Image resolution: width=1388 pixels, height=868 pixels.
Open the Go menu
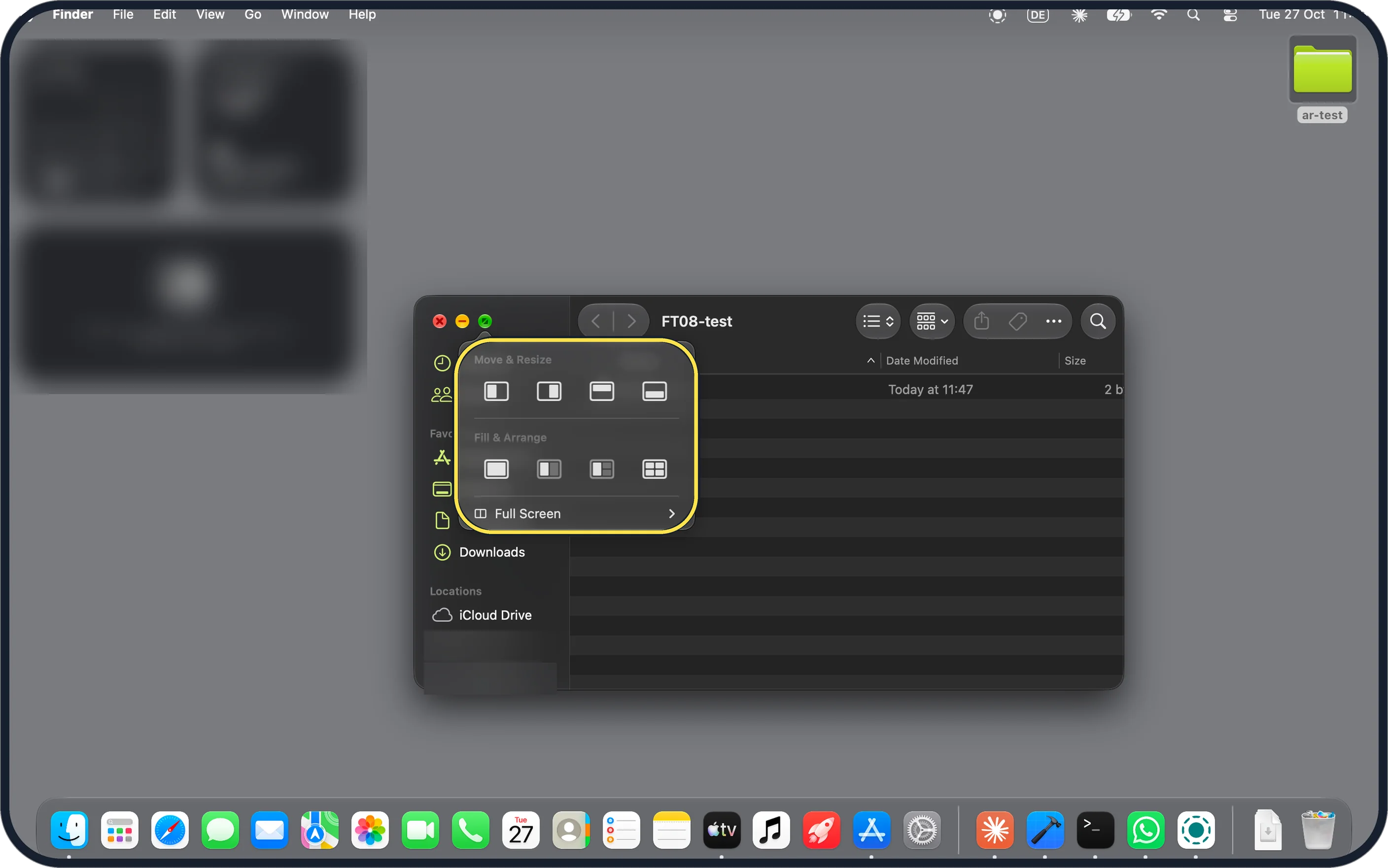pos(253,14)
